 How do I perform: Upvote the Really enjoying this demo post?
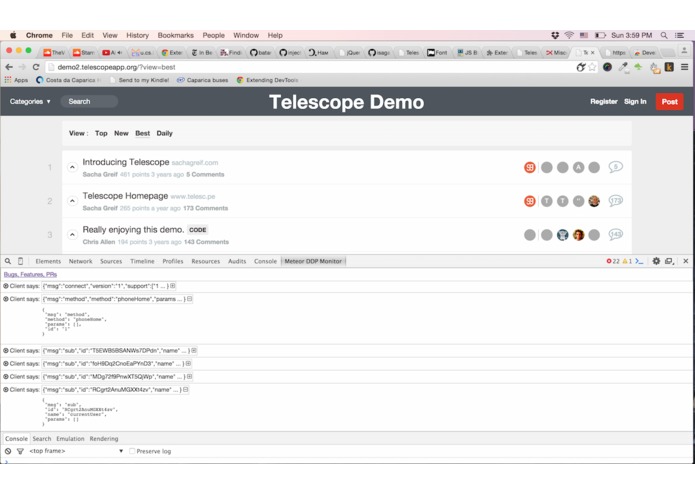pyautogui.click(x=72, y=235)
